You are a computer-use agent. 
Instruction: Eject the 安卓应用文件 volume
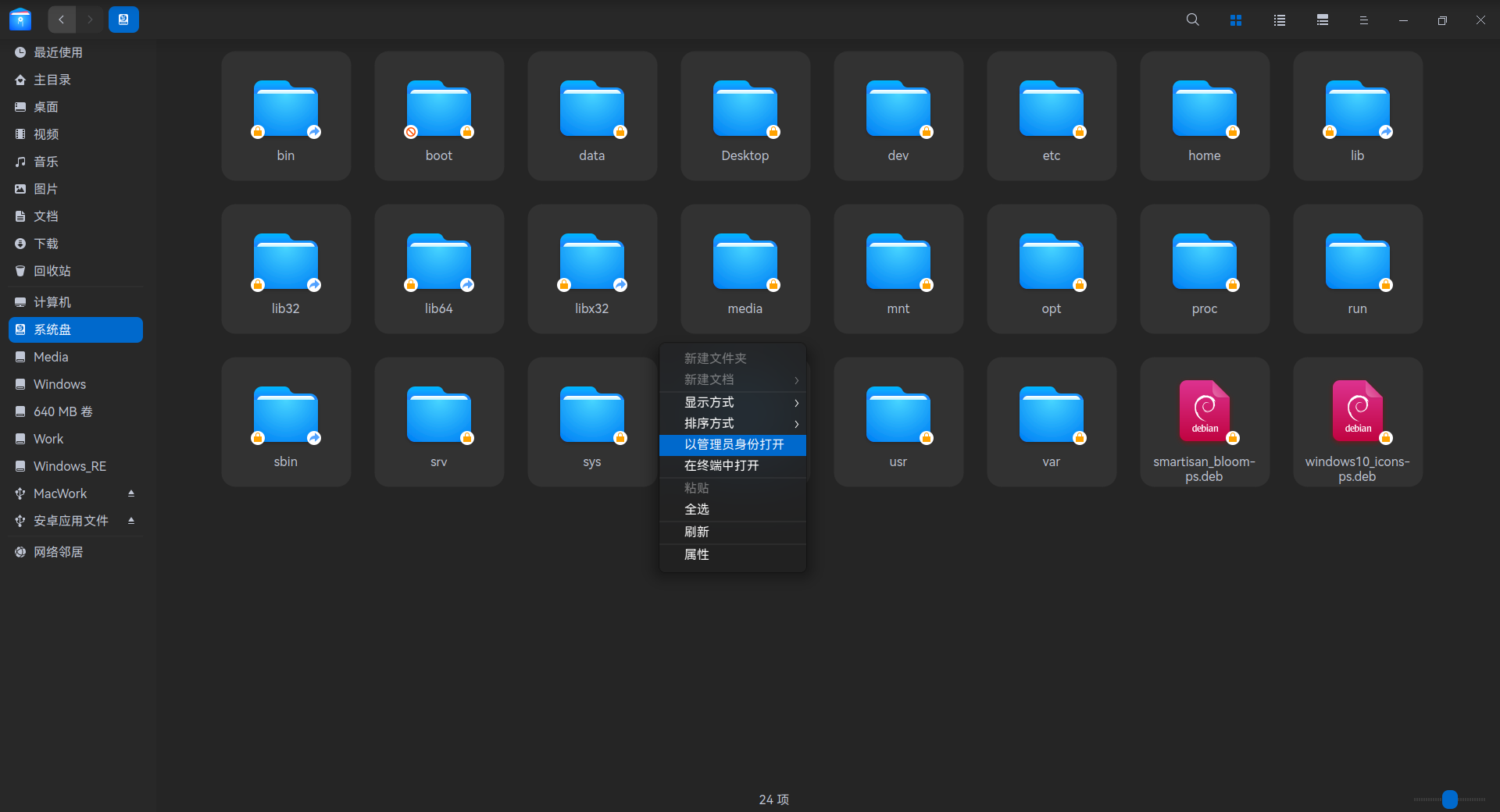tap(130, 521)
